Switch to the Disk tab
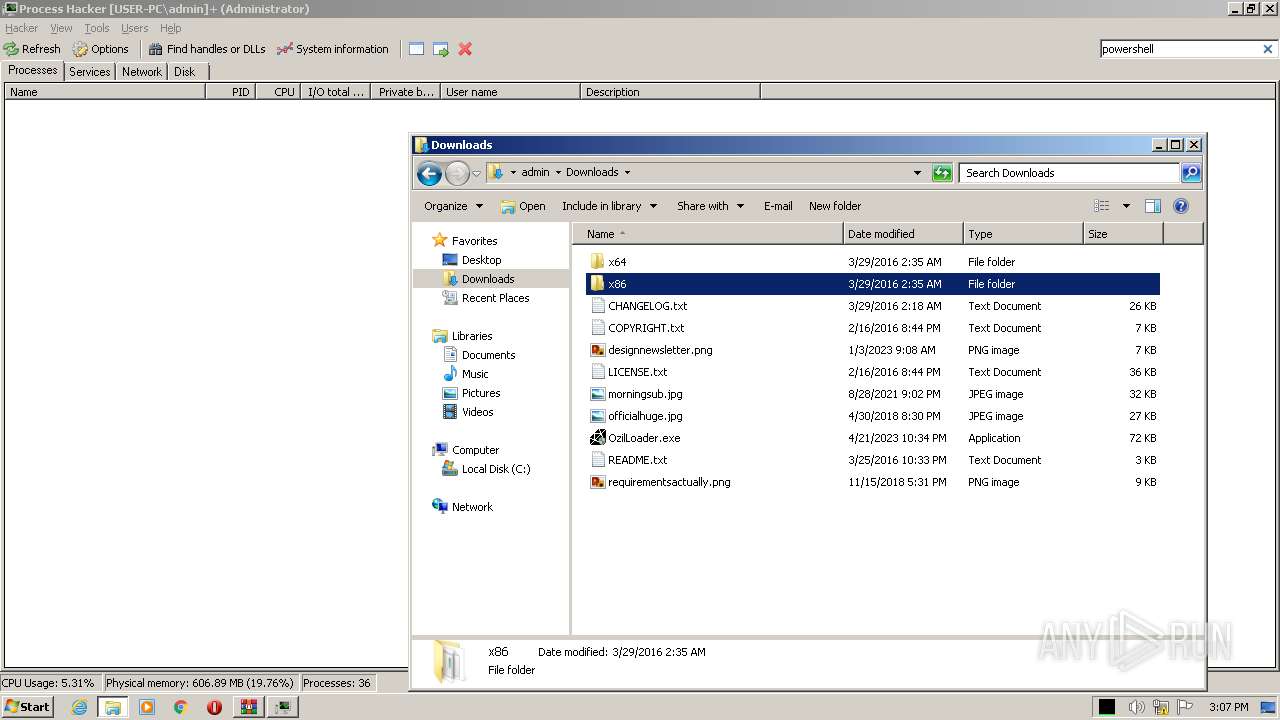 pos(185,72)
